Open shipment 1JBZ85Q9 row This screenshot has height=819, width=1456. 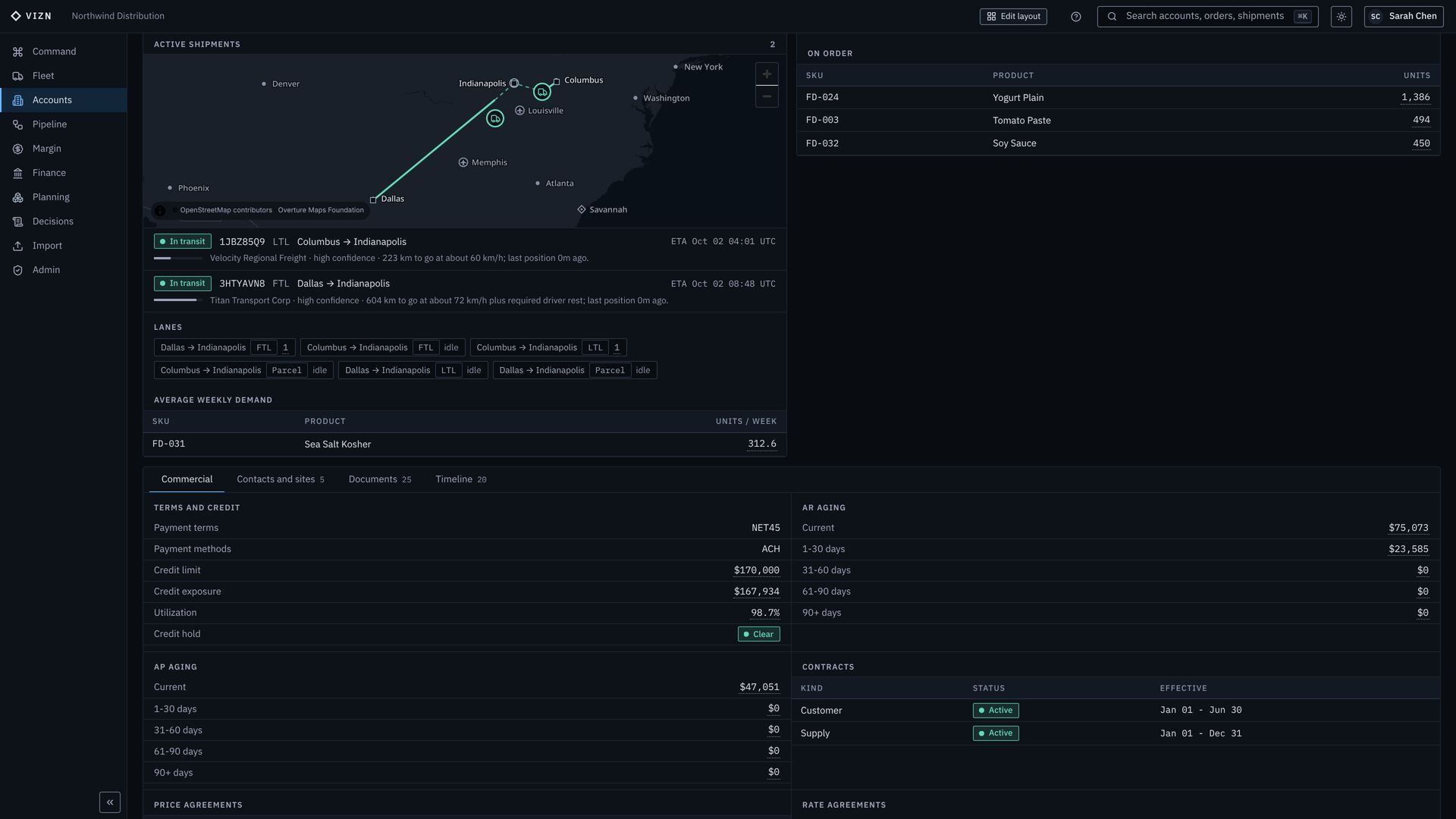click(464, 249)
